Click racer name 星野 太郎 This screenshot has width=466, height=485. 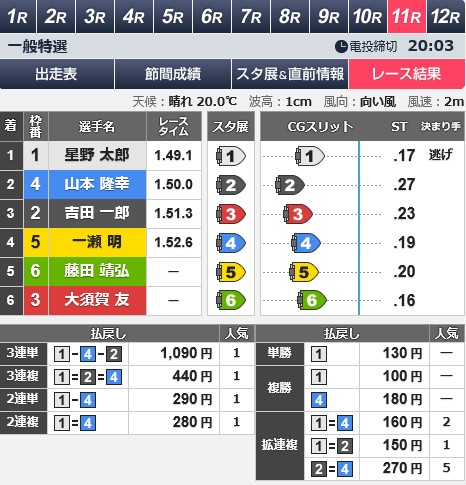97,155
